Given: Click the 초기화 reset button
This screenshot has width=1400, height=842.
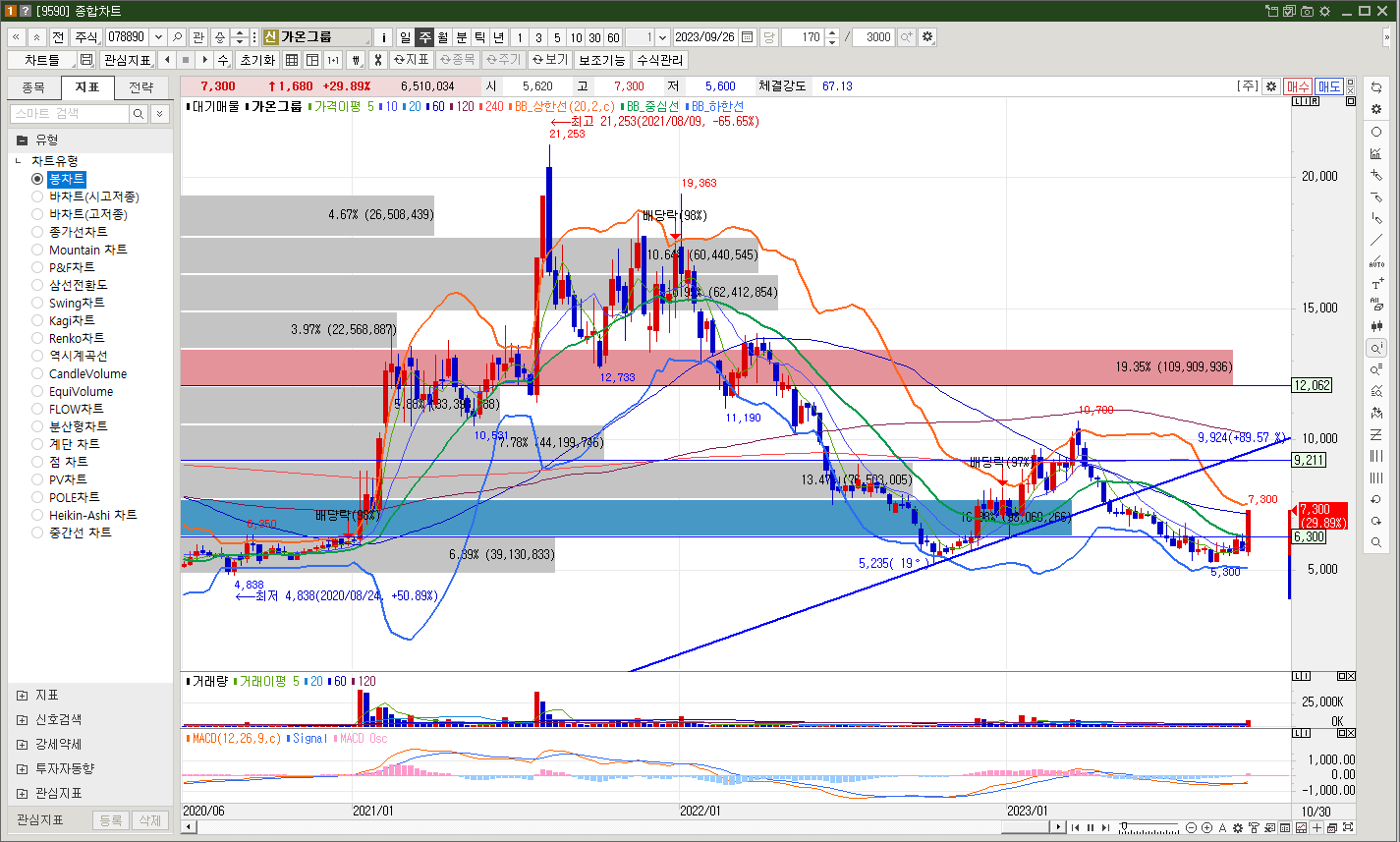Looking at the screenshot, I should tap(257, 60).
